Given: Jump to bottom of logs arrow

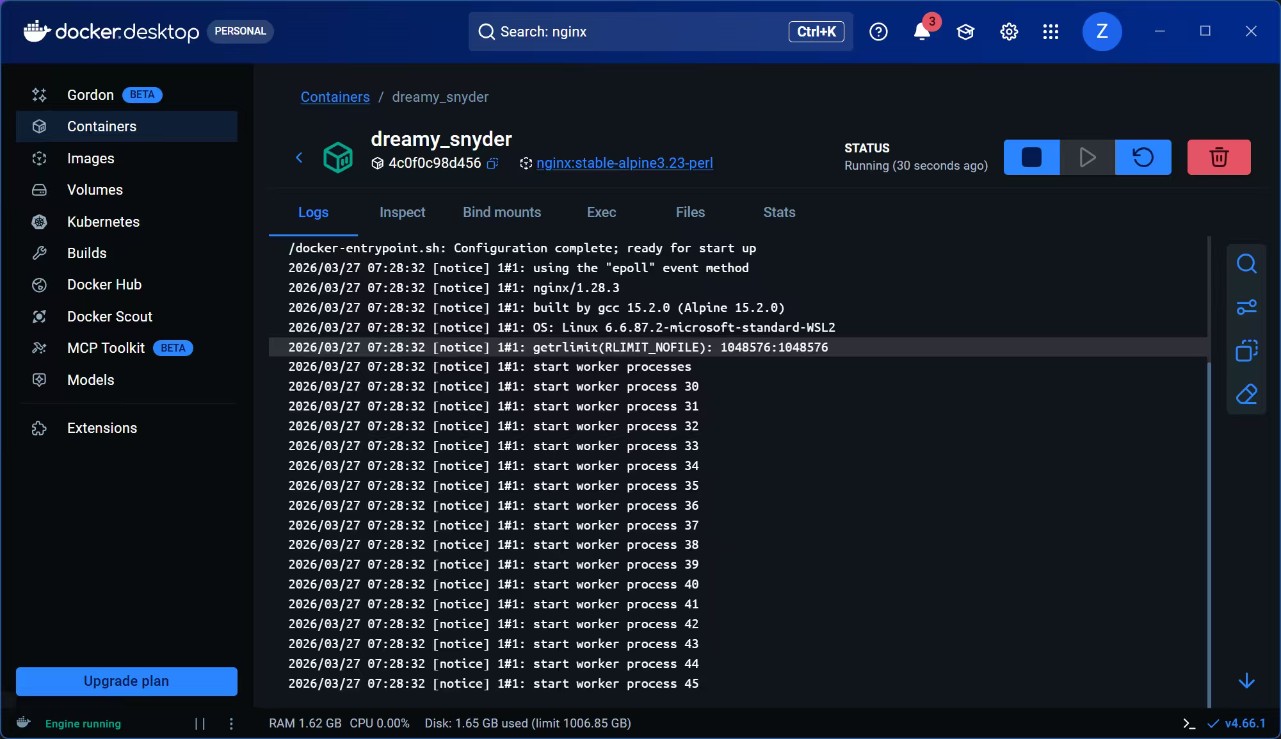Looking at the screenshot, I should coord(1247,681).
